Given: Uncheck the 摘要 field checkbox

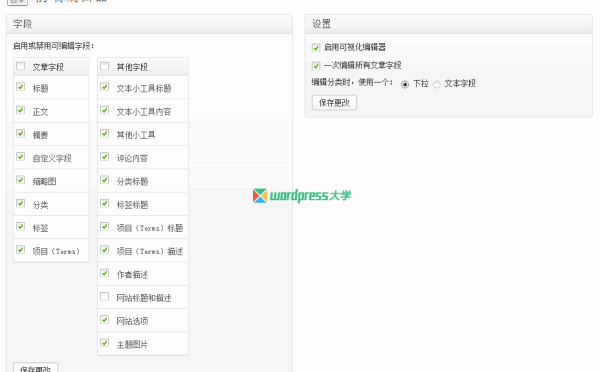Looking at the screenshot, I should 21,134.
